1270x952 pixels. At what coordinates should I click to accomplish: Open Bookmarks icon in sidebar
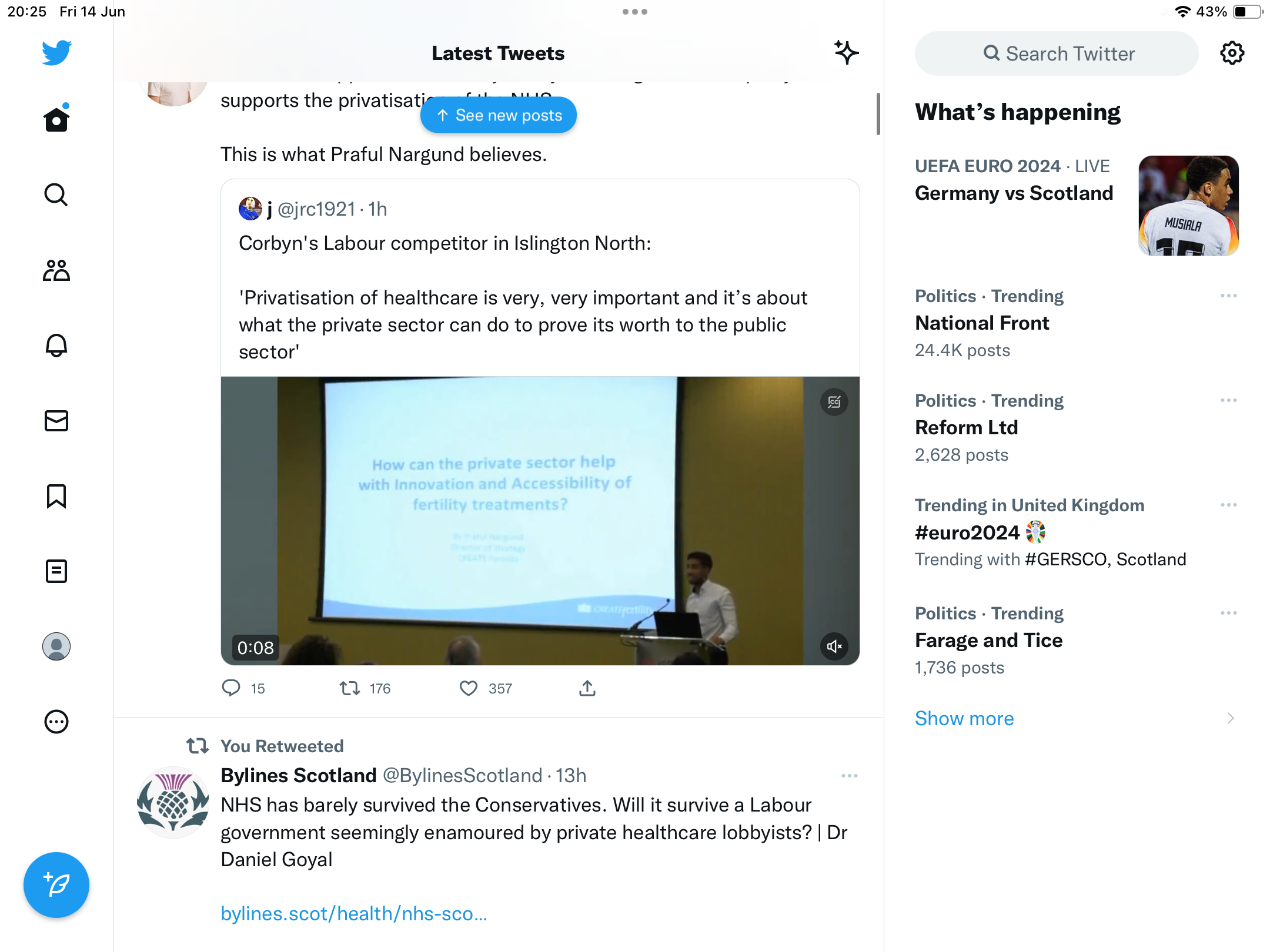56,496
